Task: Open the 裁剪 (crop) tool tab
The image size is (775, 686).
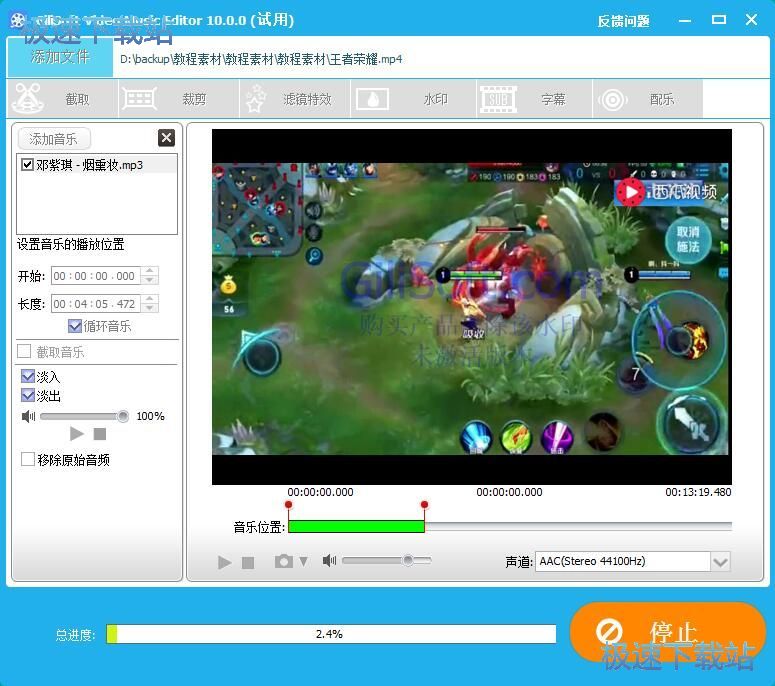Action: coord(179,99)
